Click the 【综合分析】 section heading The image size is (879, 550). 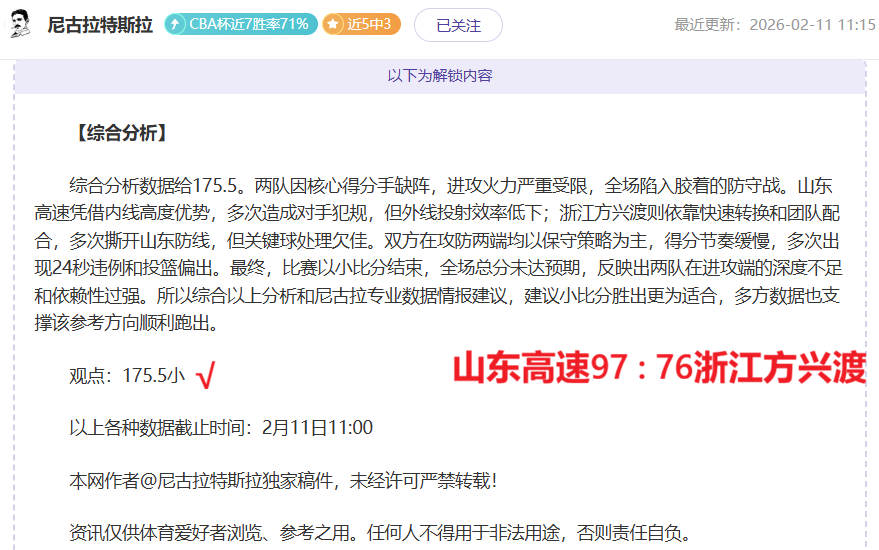(120, 133)
